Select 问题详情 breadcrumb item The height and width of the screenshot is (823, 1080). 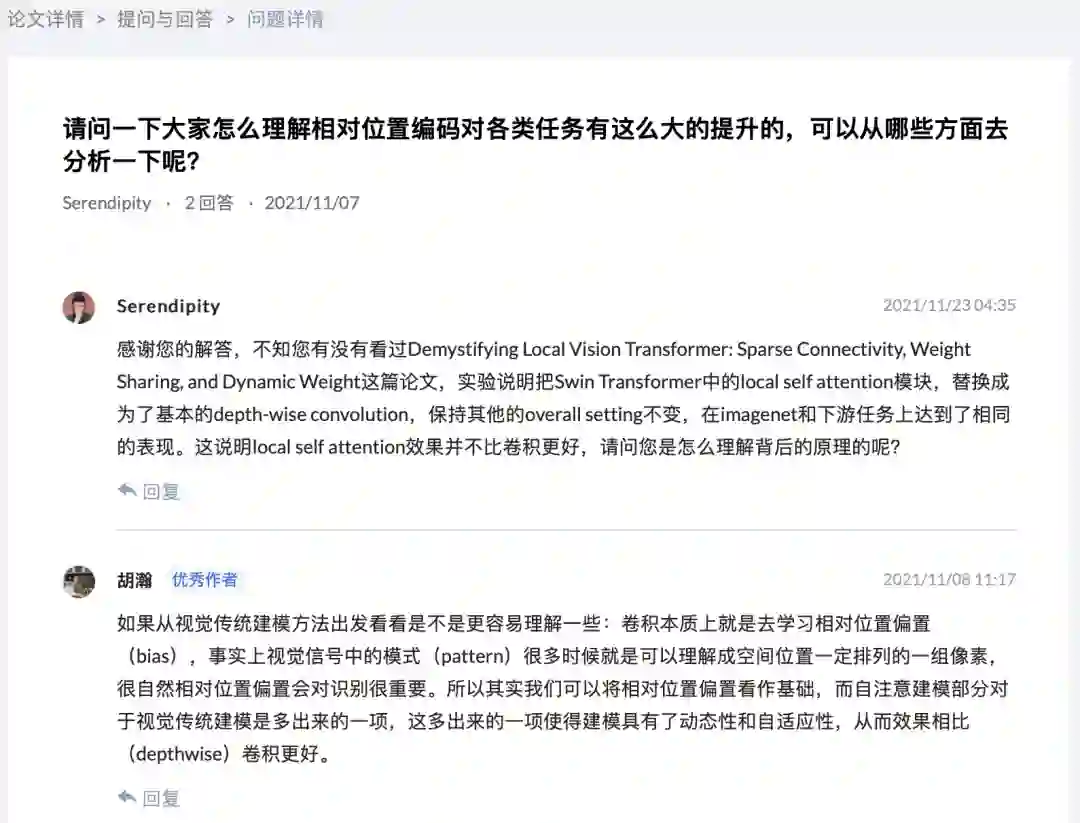(285, 19)
